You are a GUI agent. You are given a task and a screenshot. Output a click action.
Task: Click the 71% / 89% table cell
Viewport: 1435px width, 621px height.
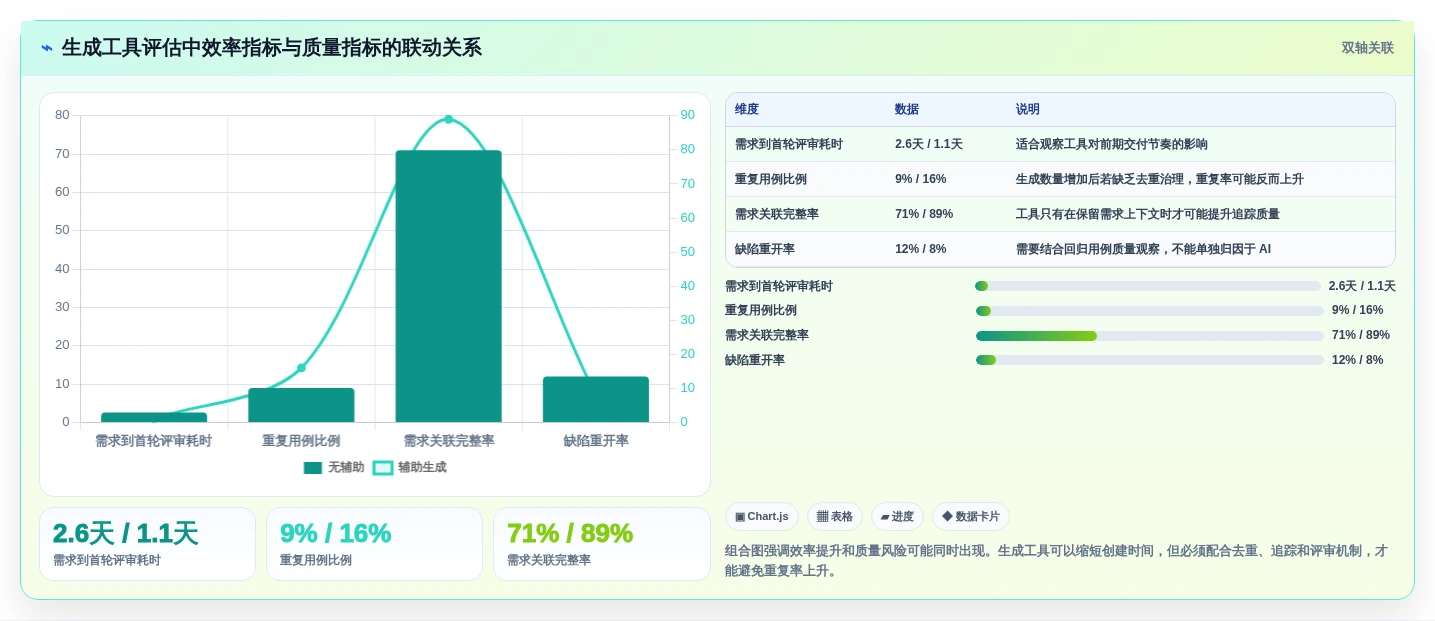[x=924, y=214]
